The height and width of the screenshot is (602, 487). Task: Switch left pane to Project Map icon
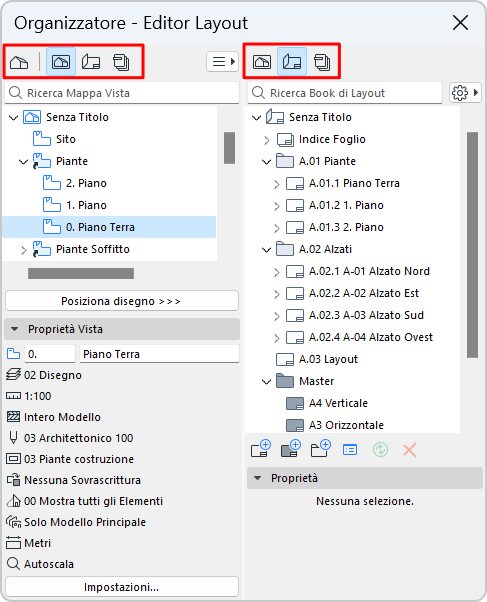coord(19,62)
